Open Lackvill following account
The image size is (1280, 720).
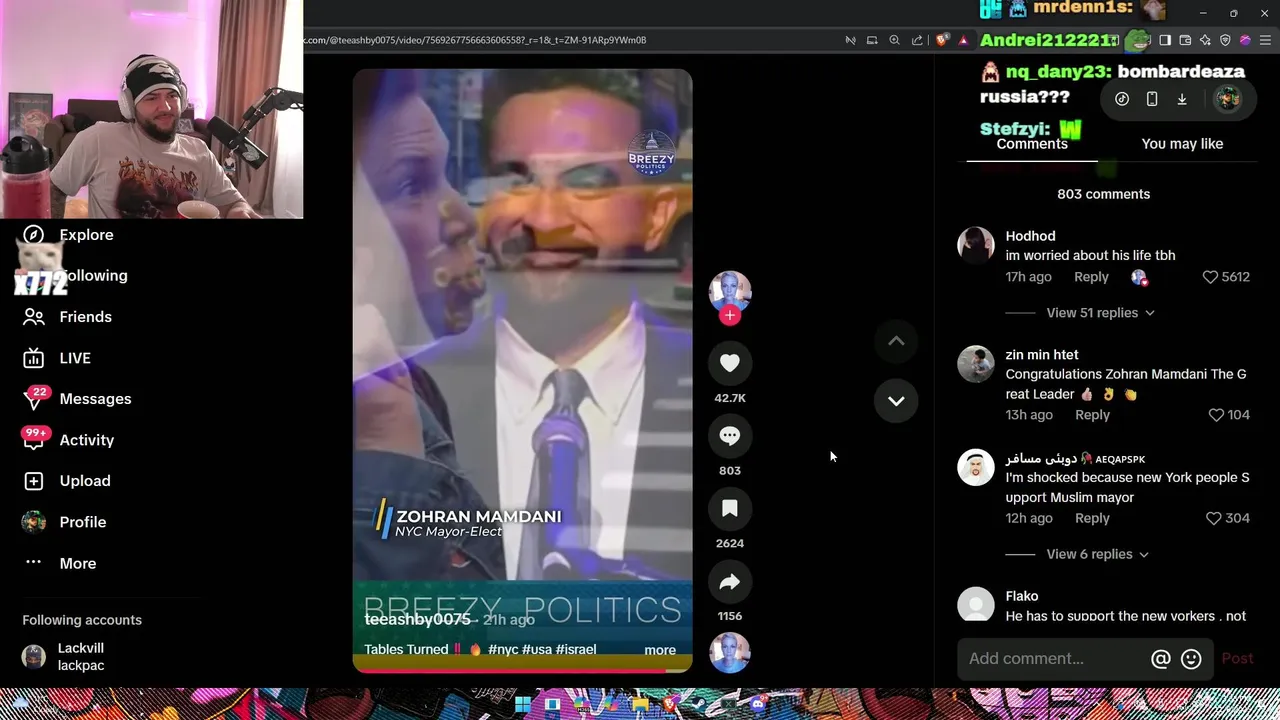[81, 657]
